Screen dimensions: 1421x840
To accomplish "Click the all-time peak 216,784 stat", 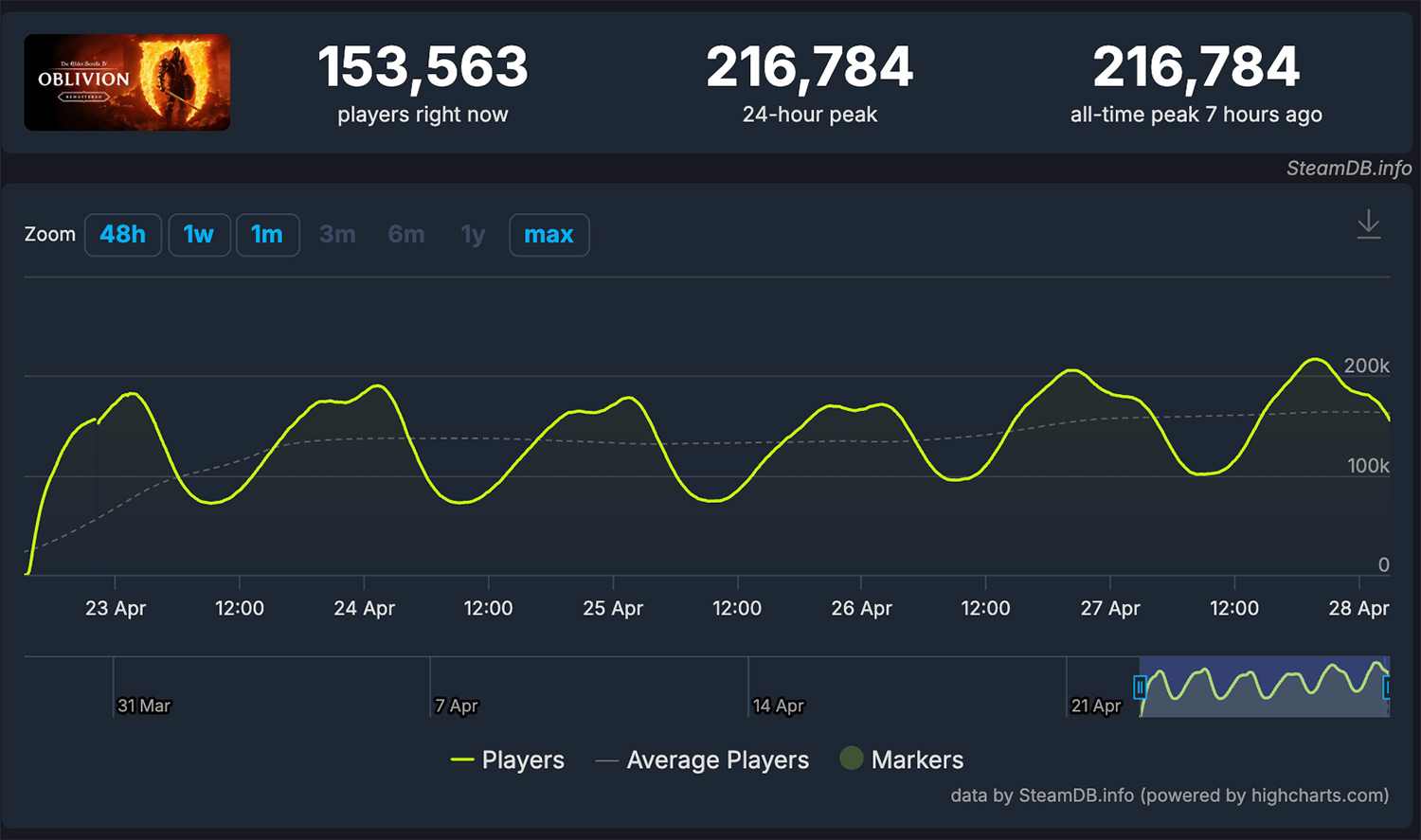I will pyautogui.click(x=1196, y=68).
